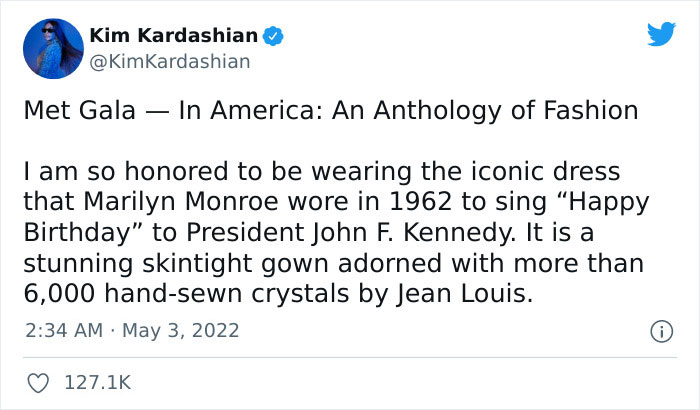Click the year "1962" in the tweet

click(x=421, y=202)
